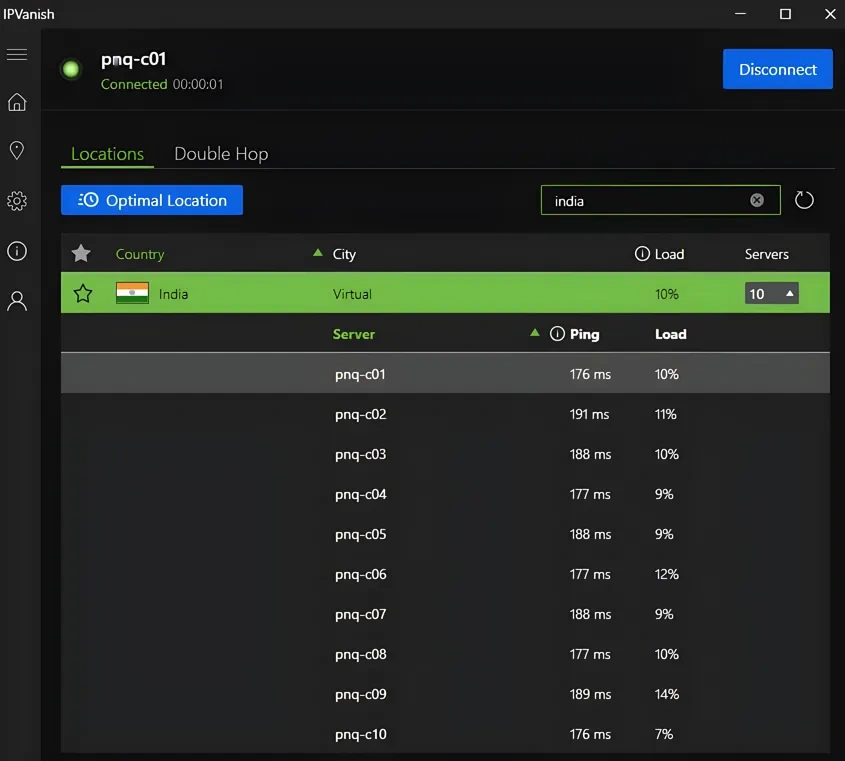Click the 14% load value
Screen dimensions: 845x761
667,694
